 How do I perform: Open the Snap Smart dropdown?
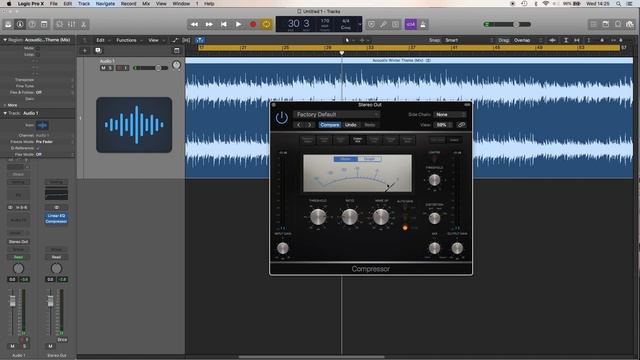pos(469,40)
